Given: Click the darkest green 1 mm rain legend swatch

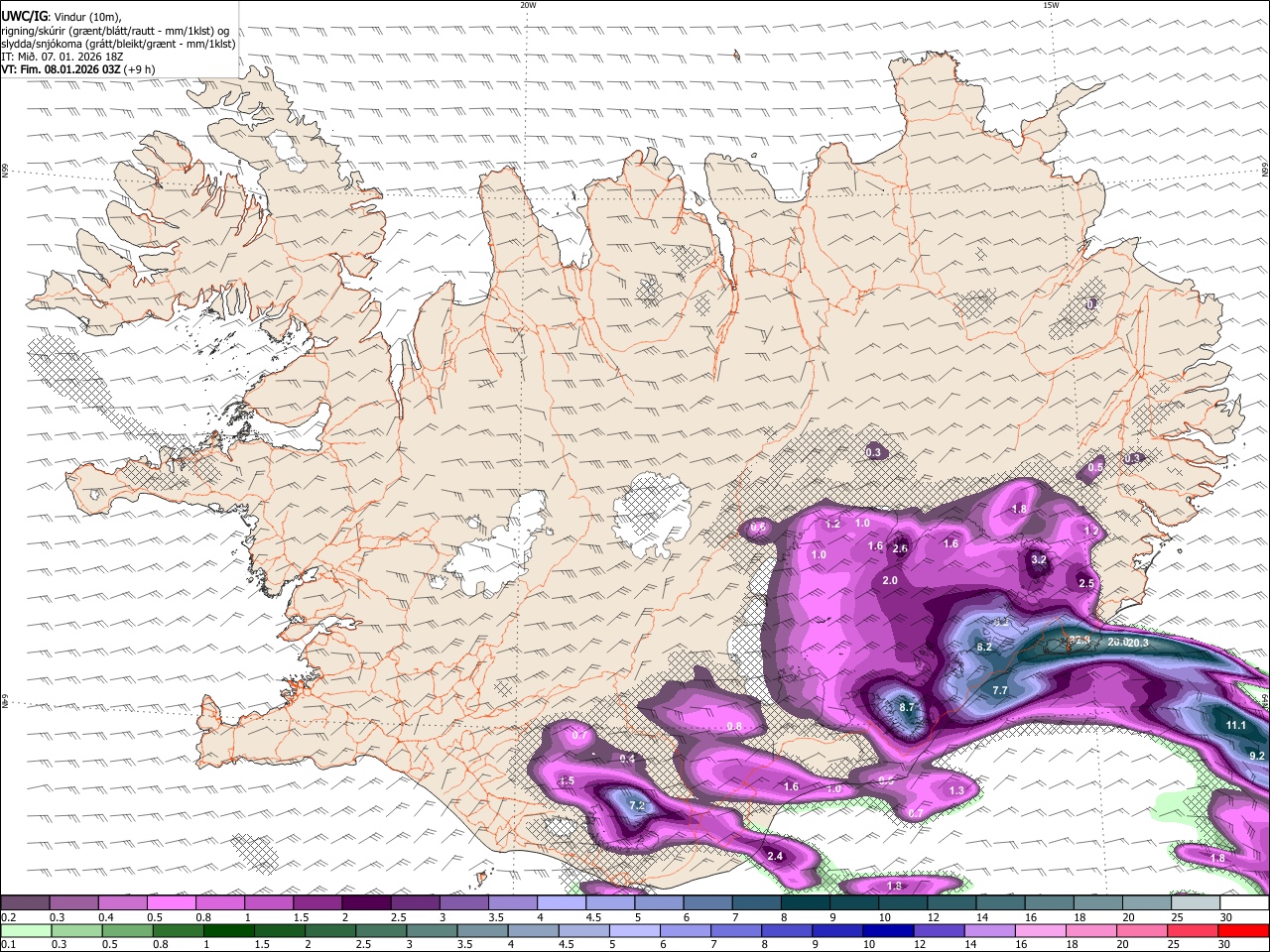Looking at the screenshot, I should tap(228, 930).
